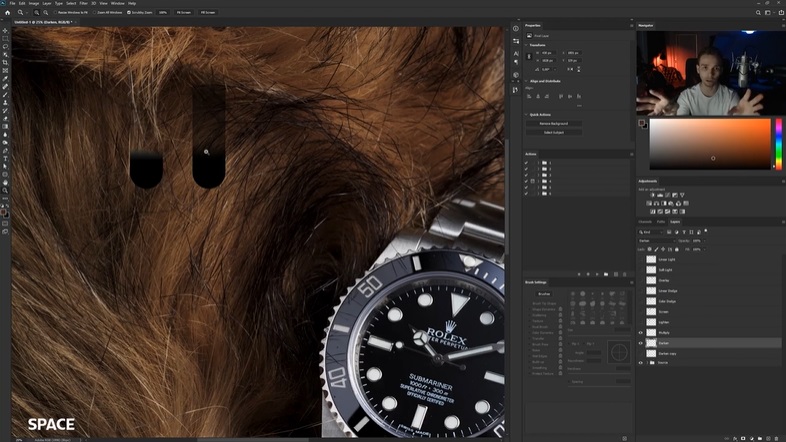Collapse the Align and Distribute section

tap(526, 81)
